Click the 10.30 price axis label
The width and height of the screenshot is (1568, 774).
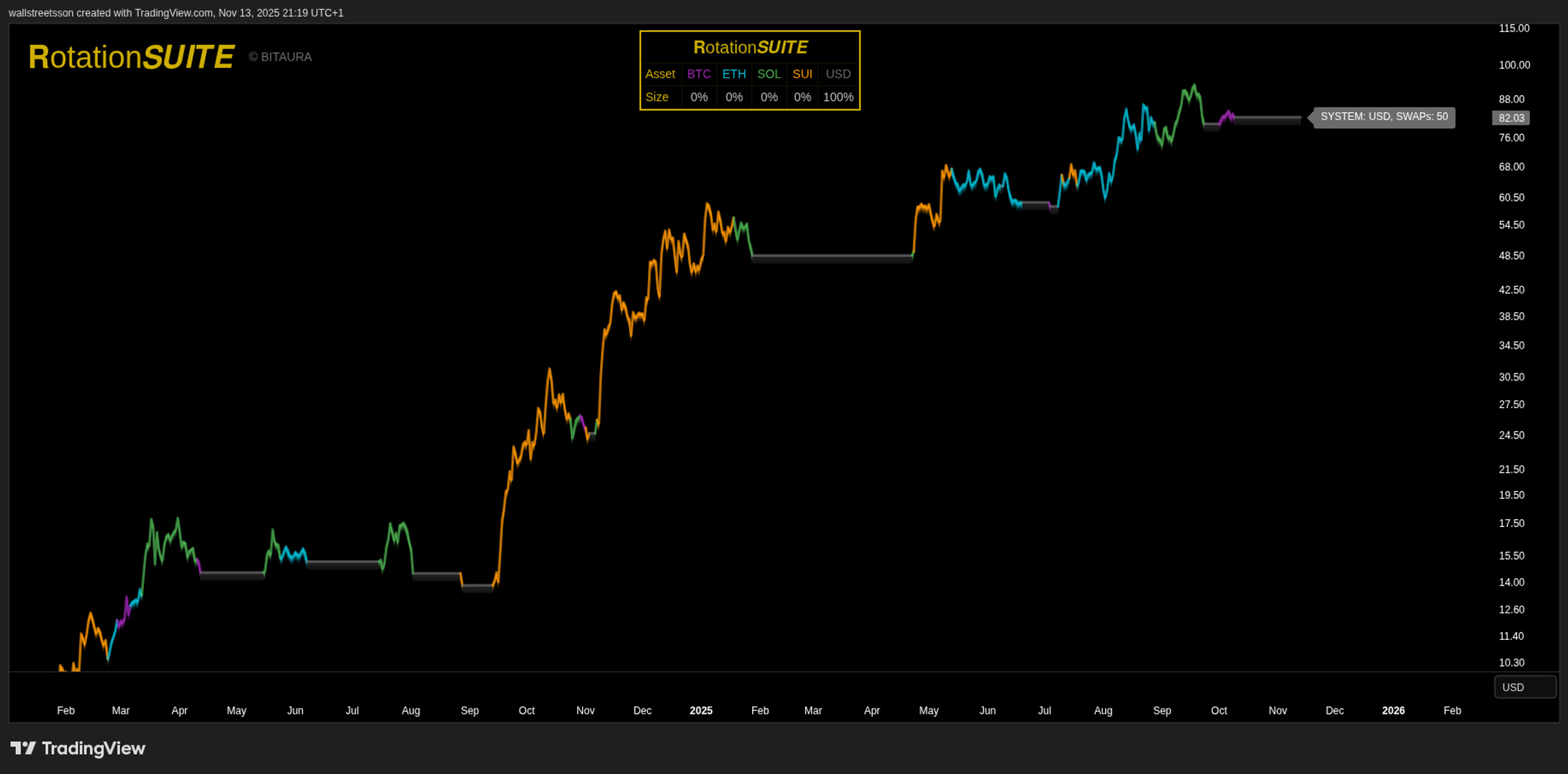(1512, 662)
